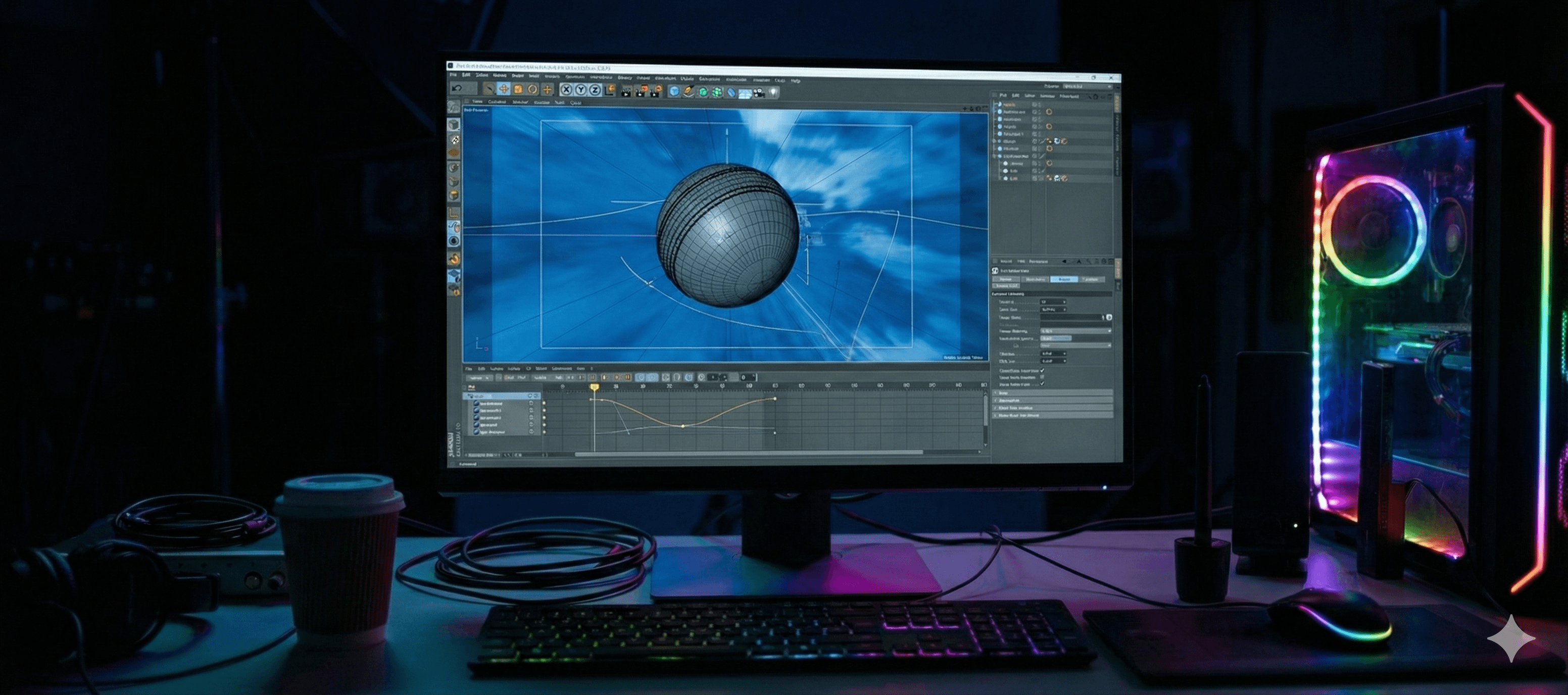Open the wide dropdown in attributes panel

pyautogui.click(x=1075, y=331)
